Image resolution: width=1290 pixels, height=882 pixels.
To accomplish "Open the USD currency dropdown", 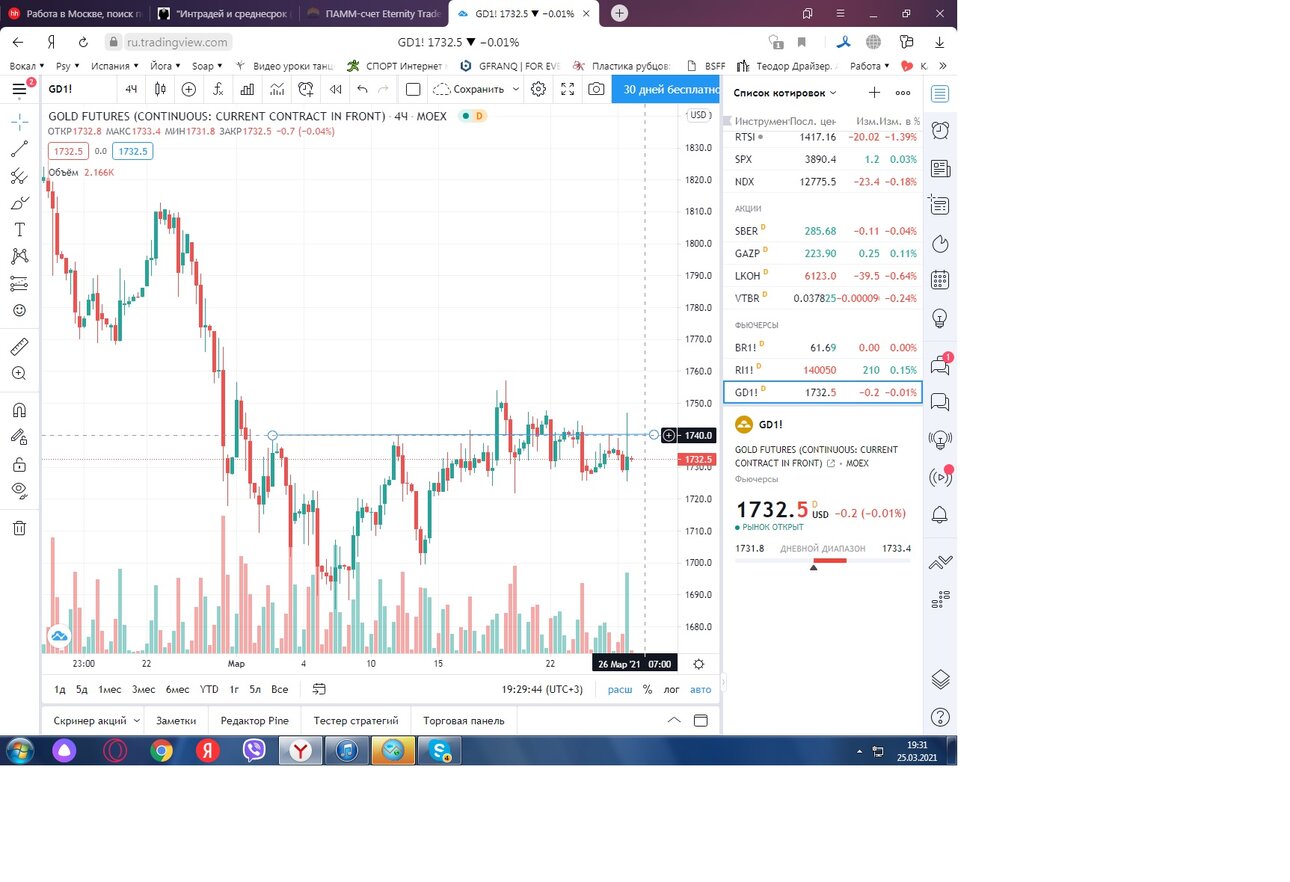I will click(700, 115).
